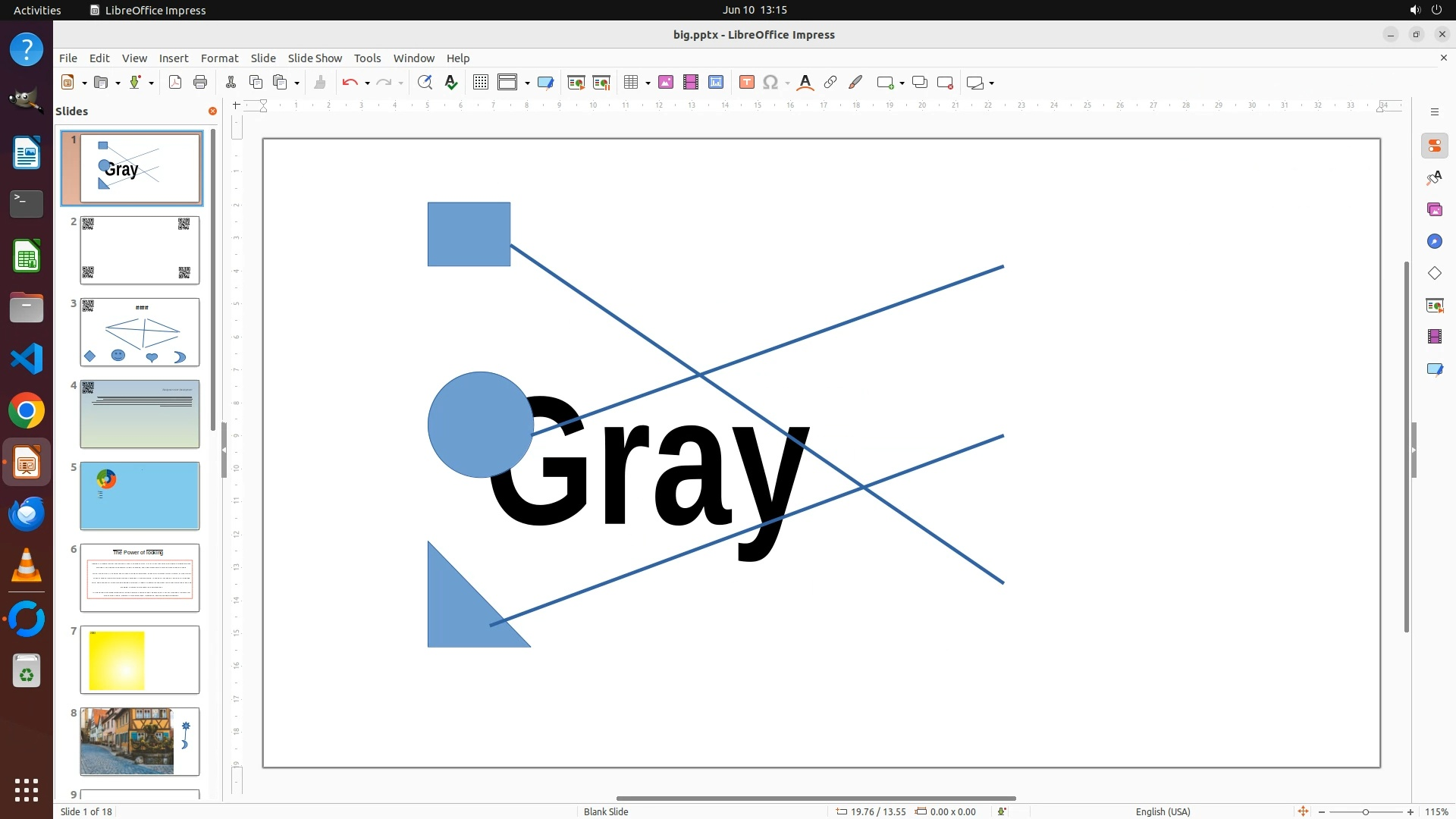Click the Insert Chart icon

click(716, 83)
